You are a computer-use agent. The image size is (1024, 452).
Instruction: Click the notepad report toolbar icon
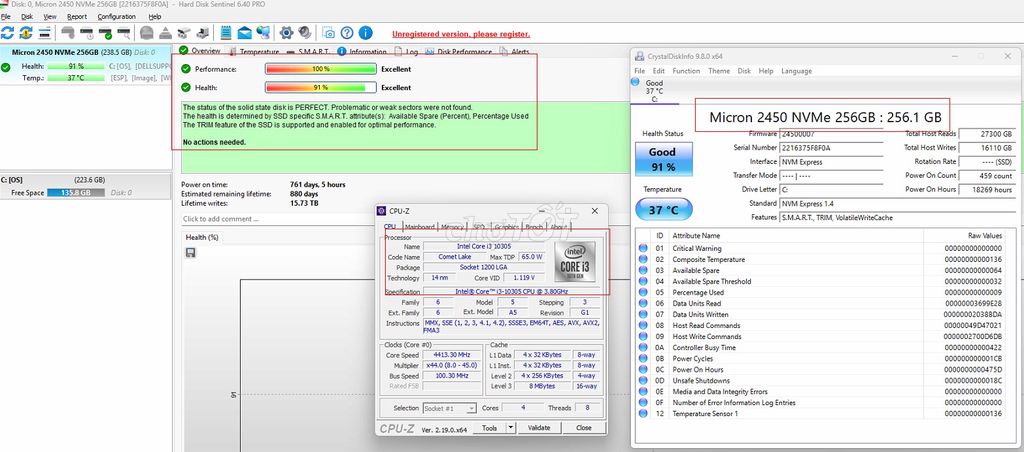coord(226,33)
